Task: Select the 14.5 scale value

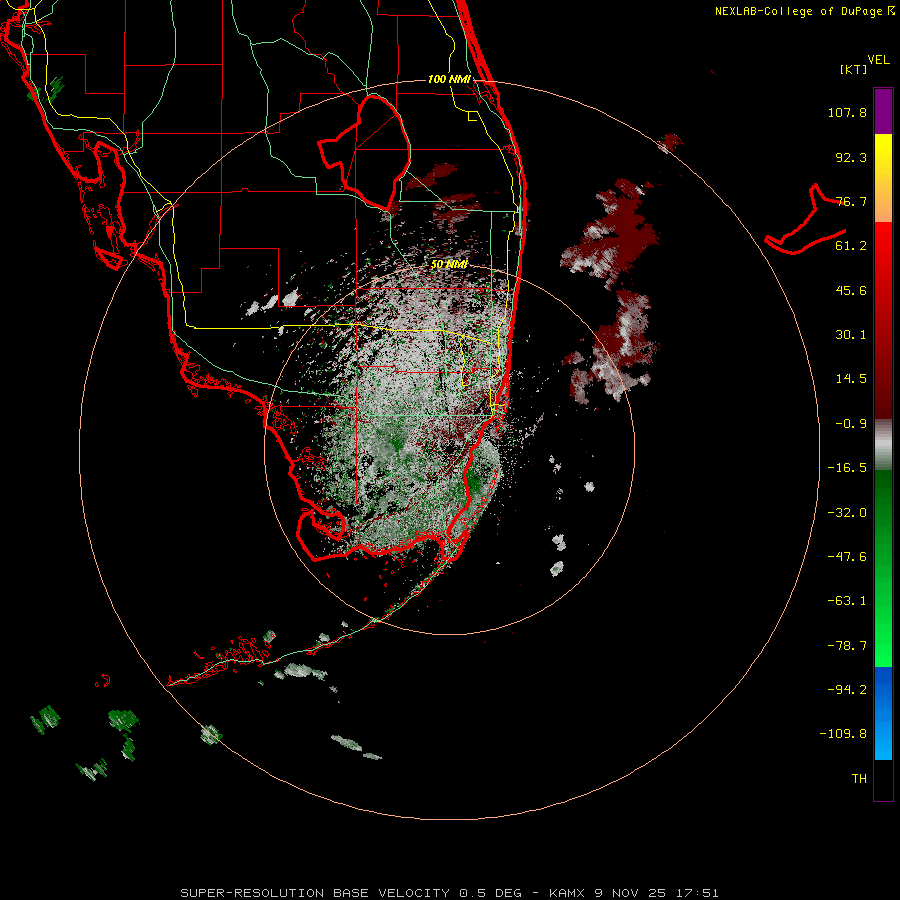Action: pyautogui.click(x=851, y=379)
